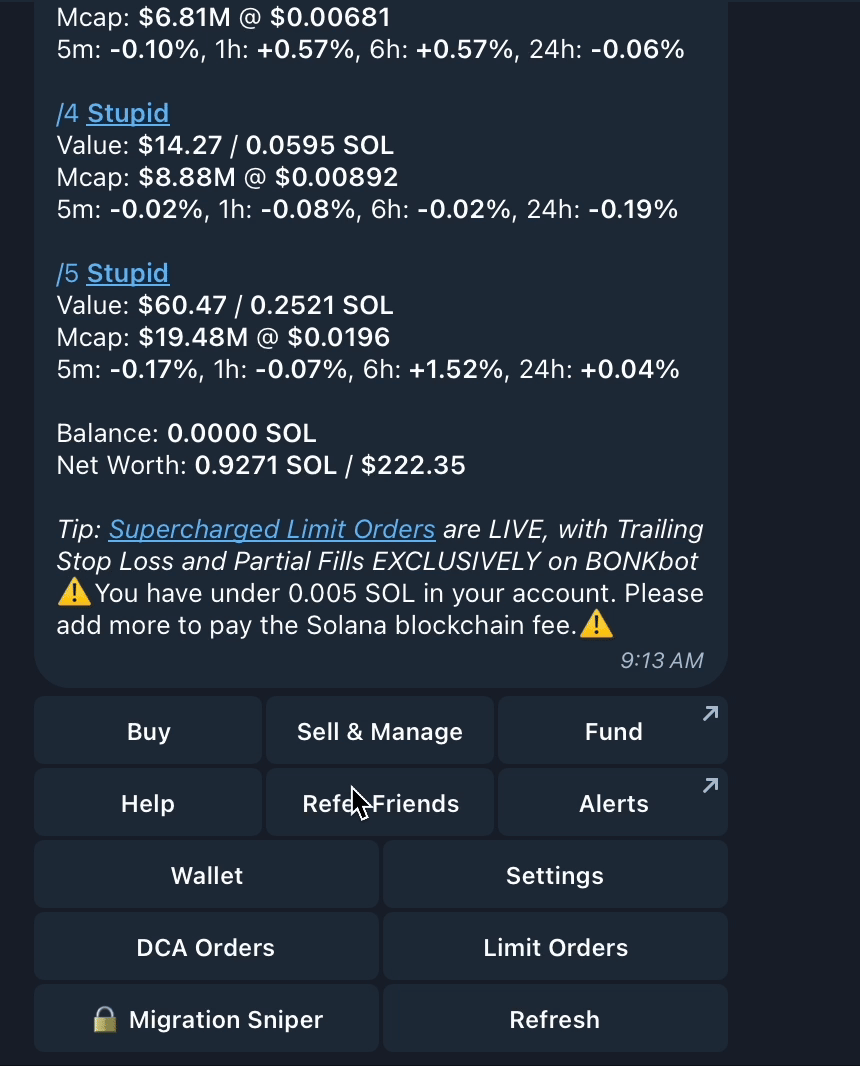Click the external arrow icon on Alerts
860x1066 pixels.
710,786
